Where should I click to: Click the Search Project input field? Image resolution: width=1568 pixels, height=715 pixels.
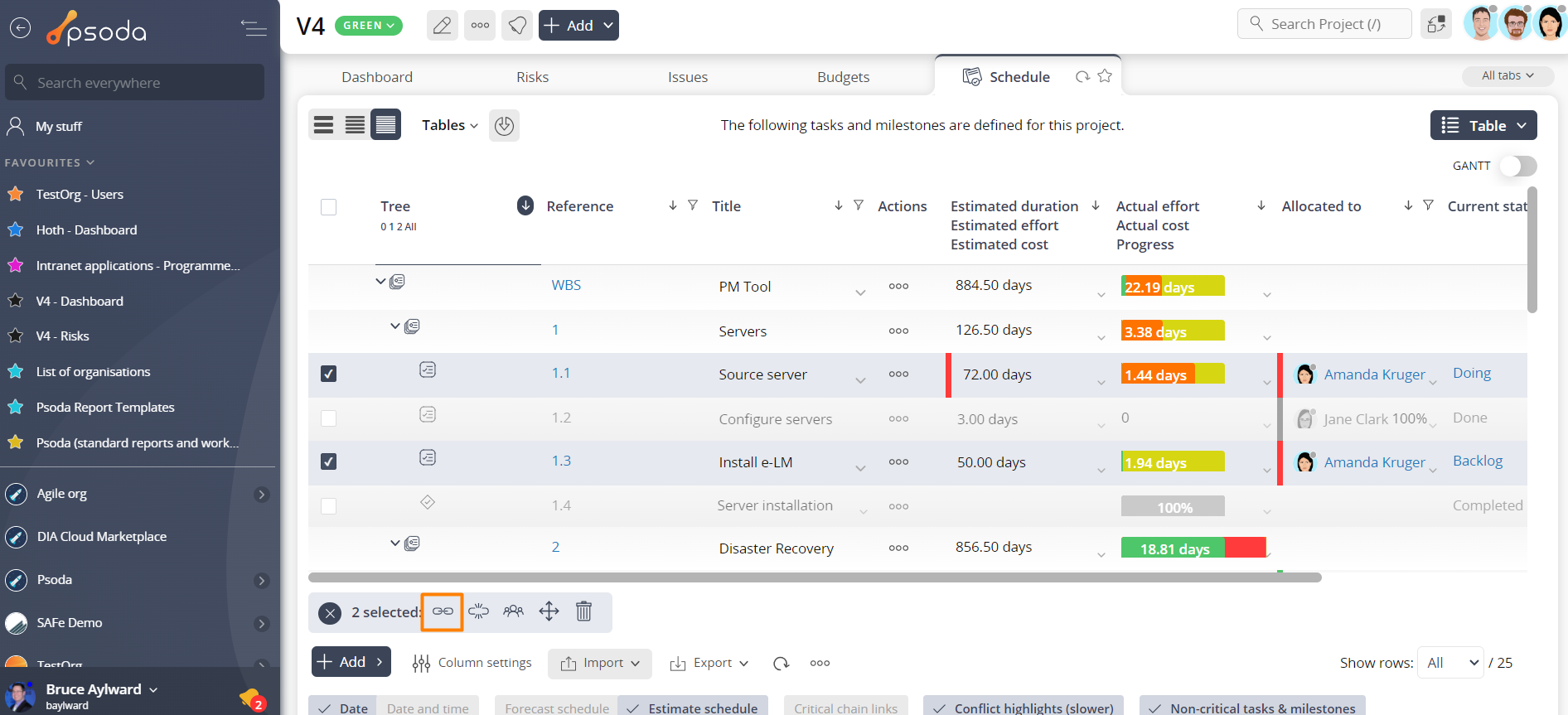(x=1324, y=24)
